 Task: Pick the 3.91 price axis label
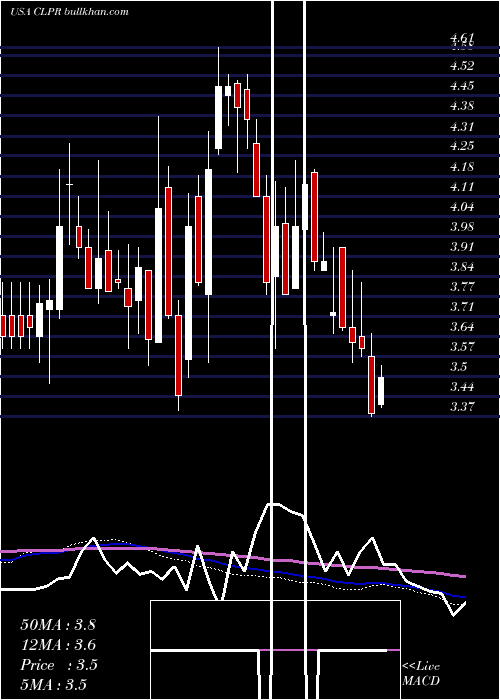462,247
